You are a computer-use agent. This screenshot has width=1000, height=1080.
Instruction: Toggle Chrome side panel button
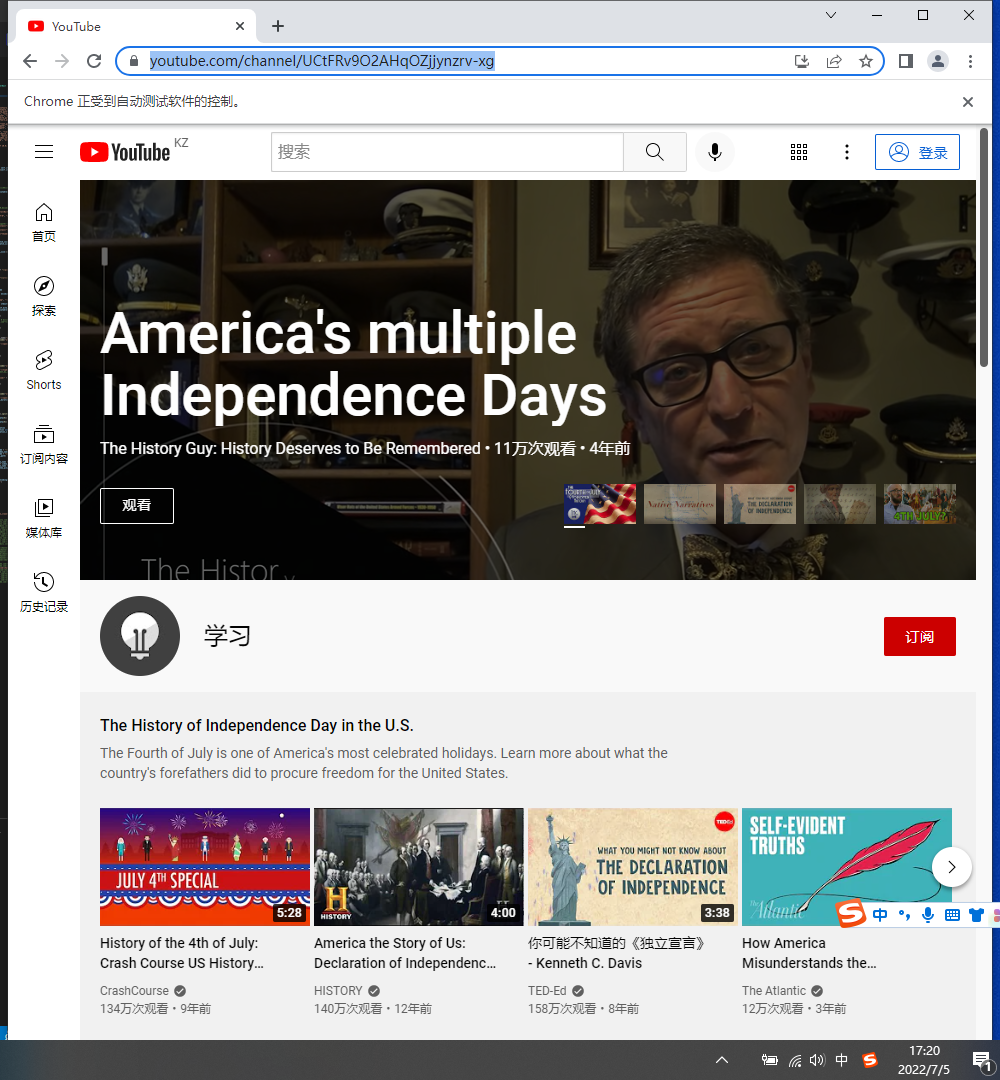pos(905,61)
